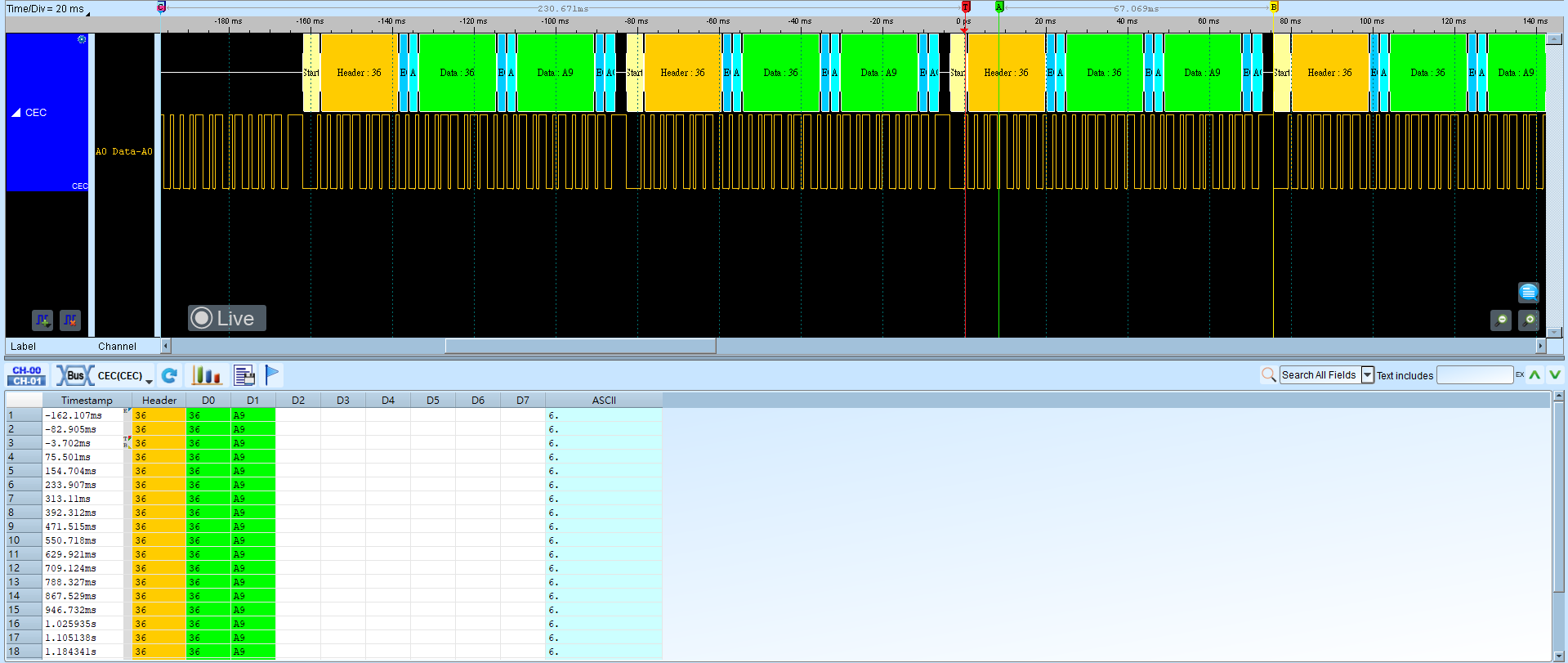Jump to previous match with up arrow
The width and height of the screenshot is (1568, 663).
(x=1534, y=375)
